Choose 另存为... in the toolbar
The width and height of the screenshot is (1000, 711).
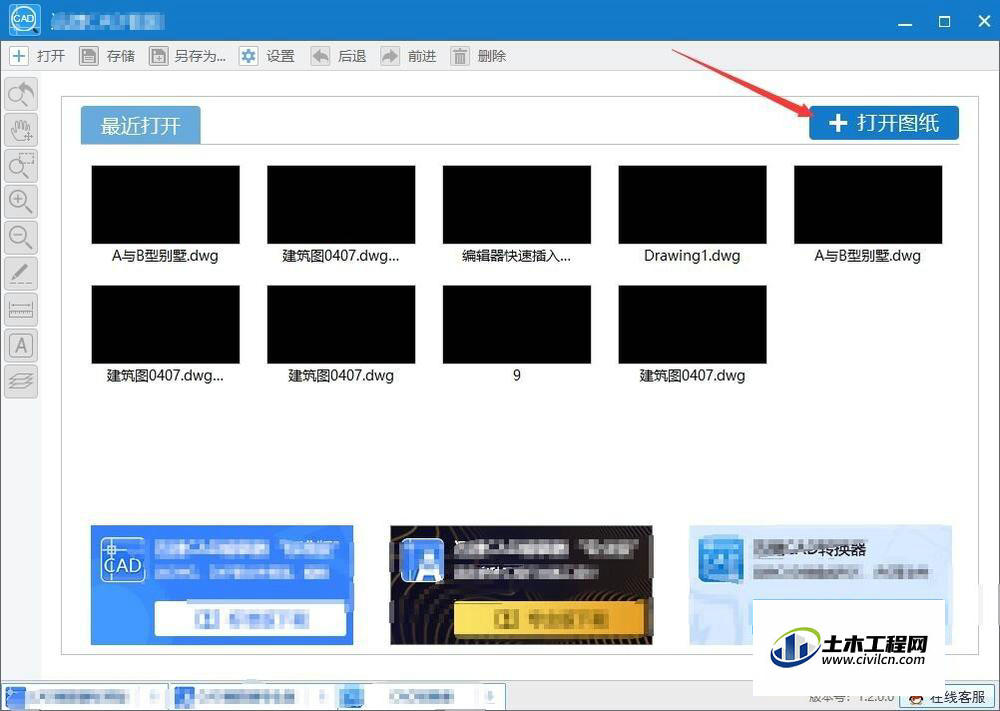tap(188, 56)
